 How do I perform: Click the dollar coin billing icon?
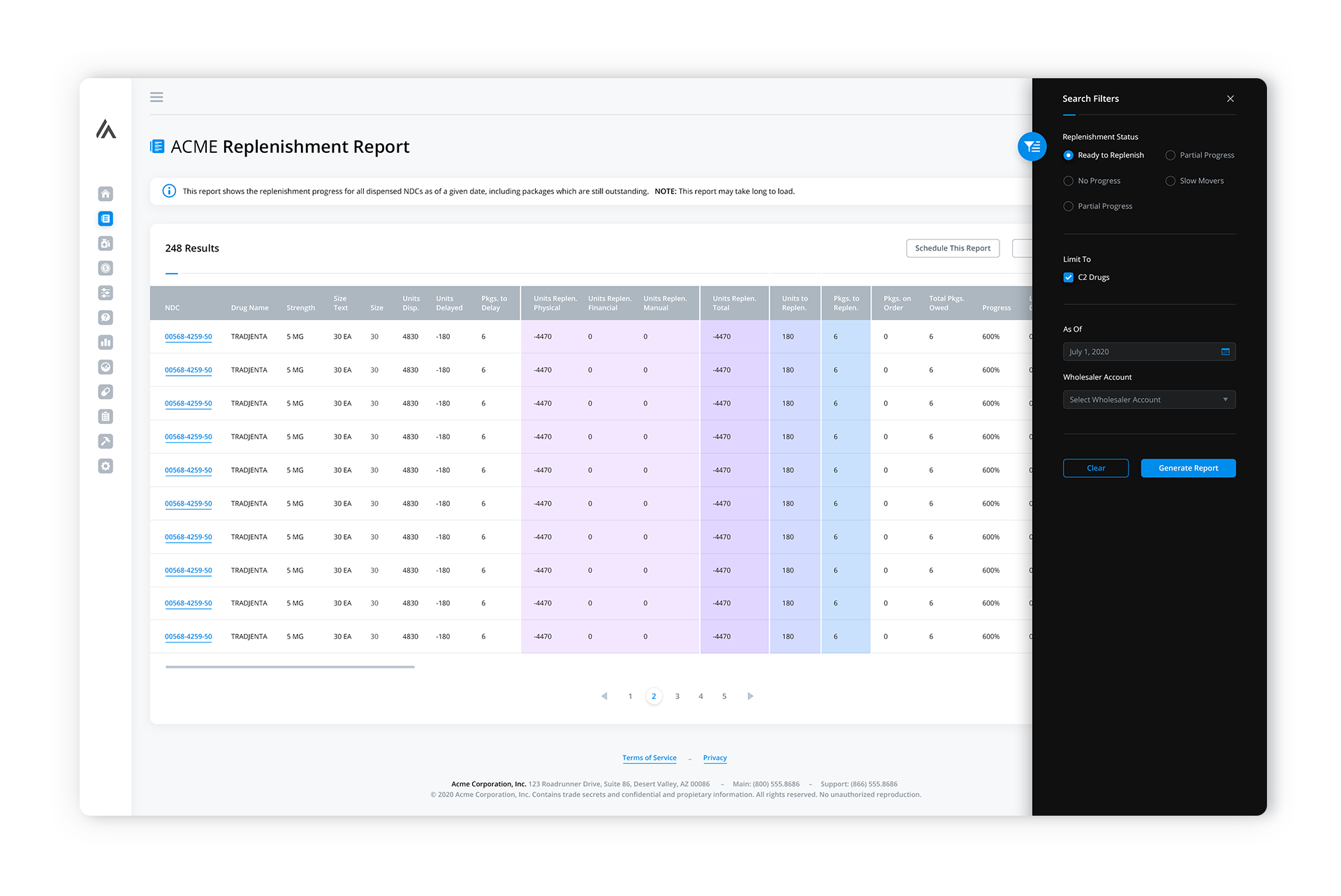[105, 267]
